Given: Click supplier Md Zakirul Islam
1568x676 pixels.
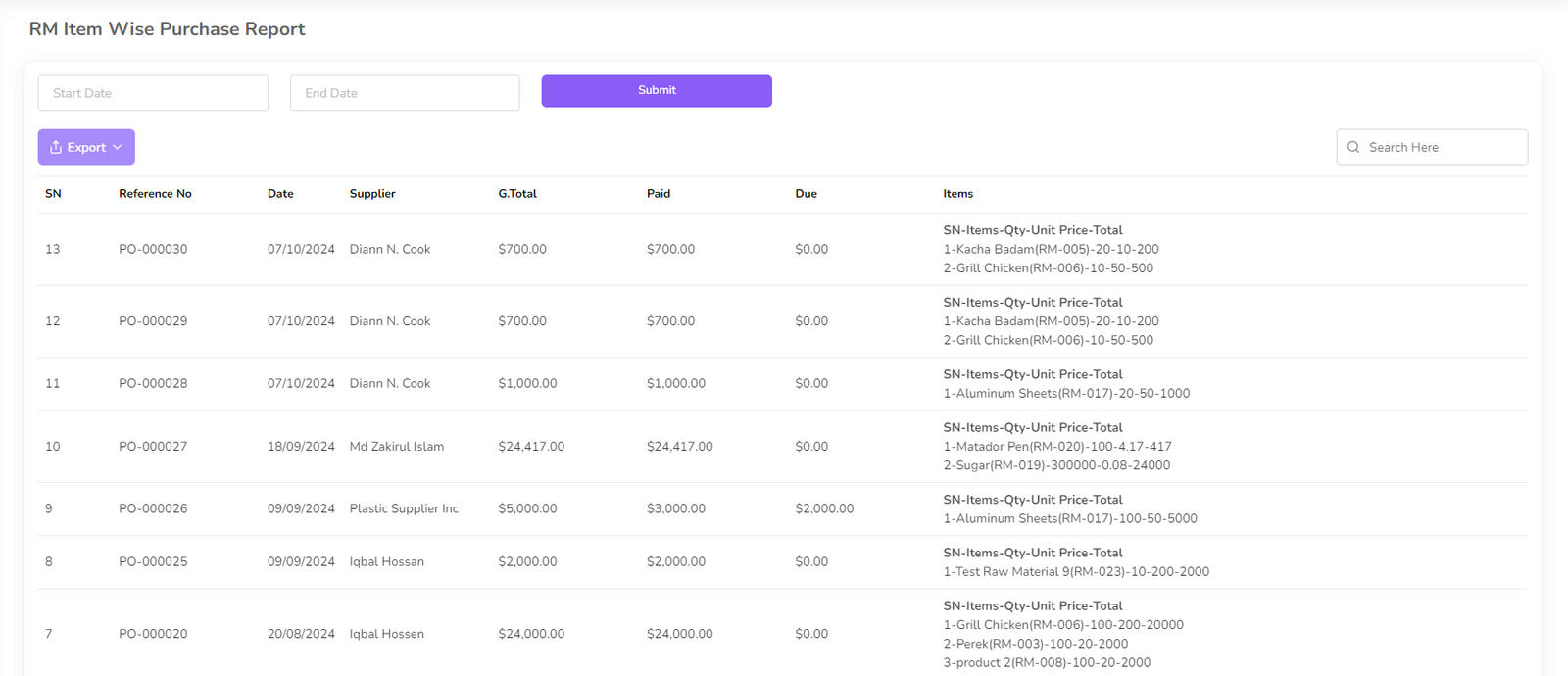Looking at the screenshot, I should (x=396, y=446).
